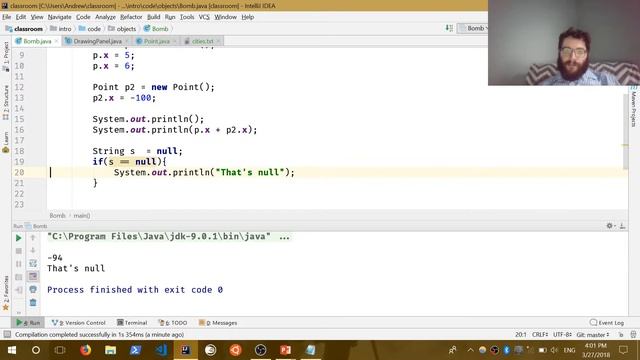Open the File menu
This screenshot has width=640, height=360.
point(7,17)
